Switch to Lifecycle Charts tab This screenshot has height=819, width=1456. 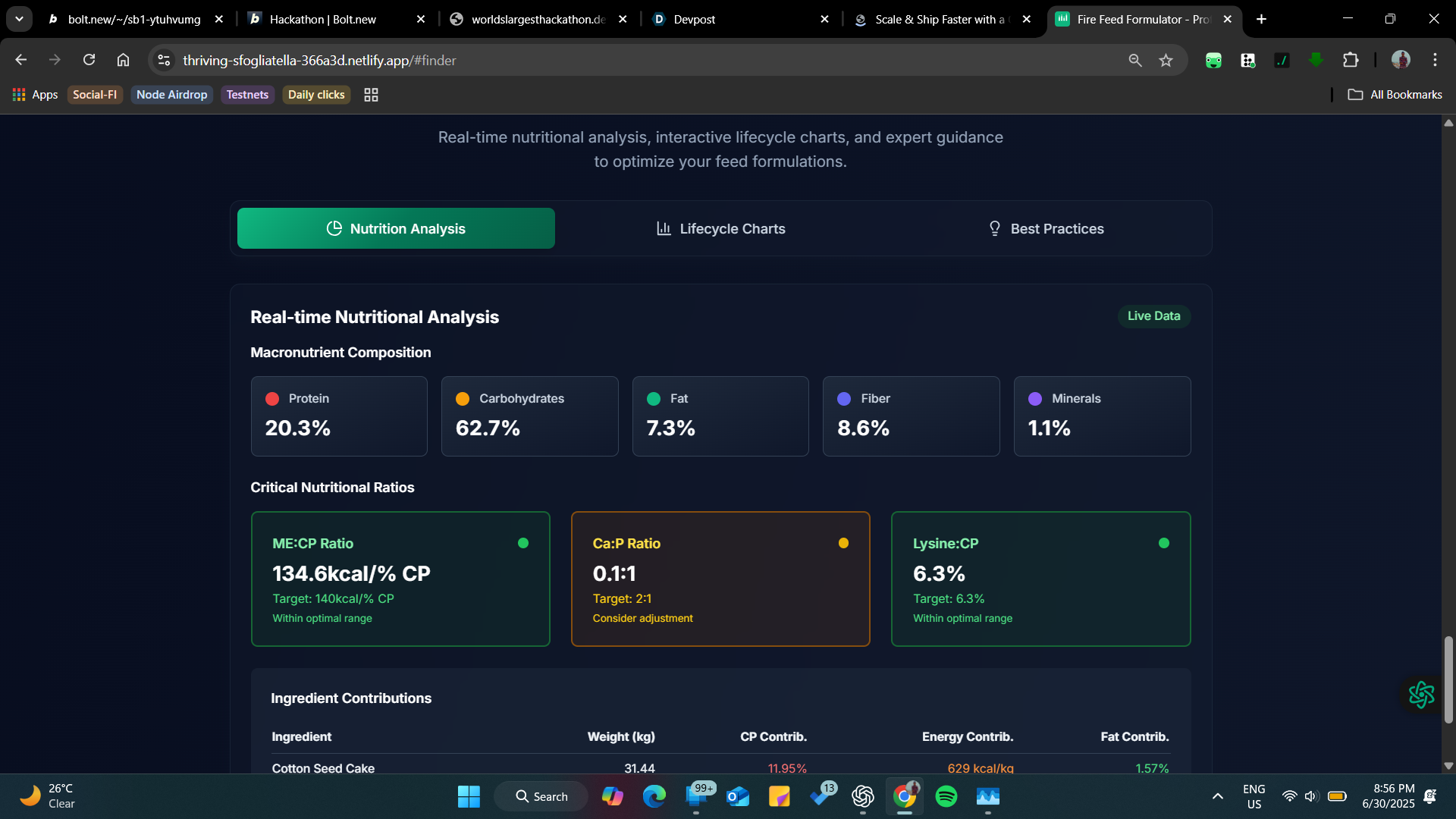(x=720, y=228)
